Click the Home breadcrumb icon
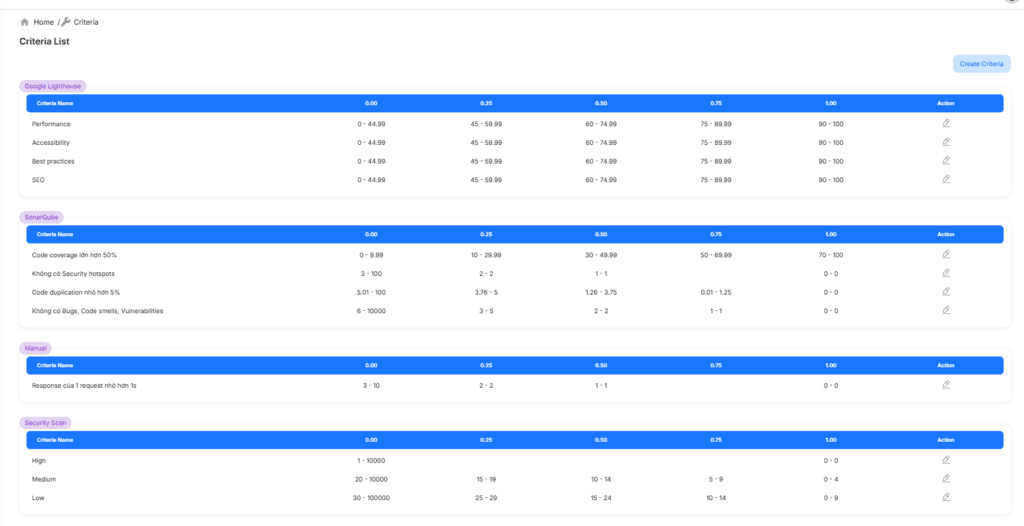 click(x=25, y=22)
